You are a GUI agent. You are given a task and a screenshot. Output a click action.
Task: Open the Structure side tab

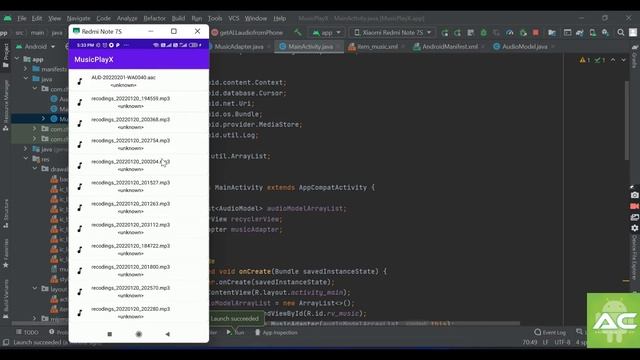[6, 214]
